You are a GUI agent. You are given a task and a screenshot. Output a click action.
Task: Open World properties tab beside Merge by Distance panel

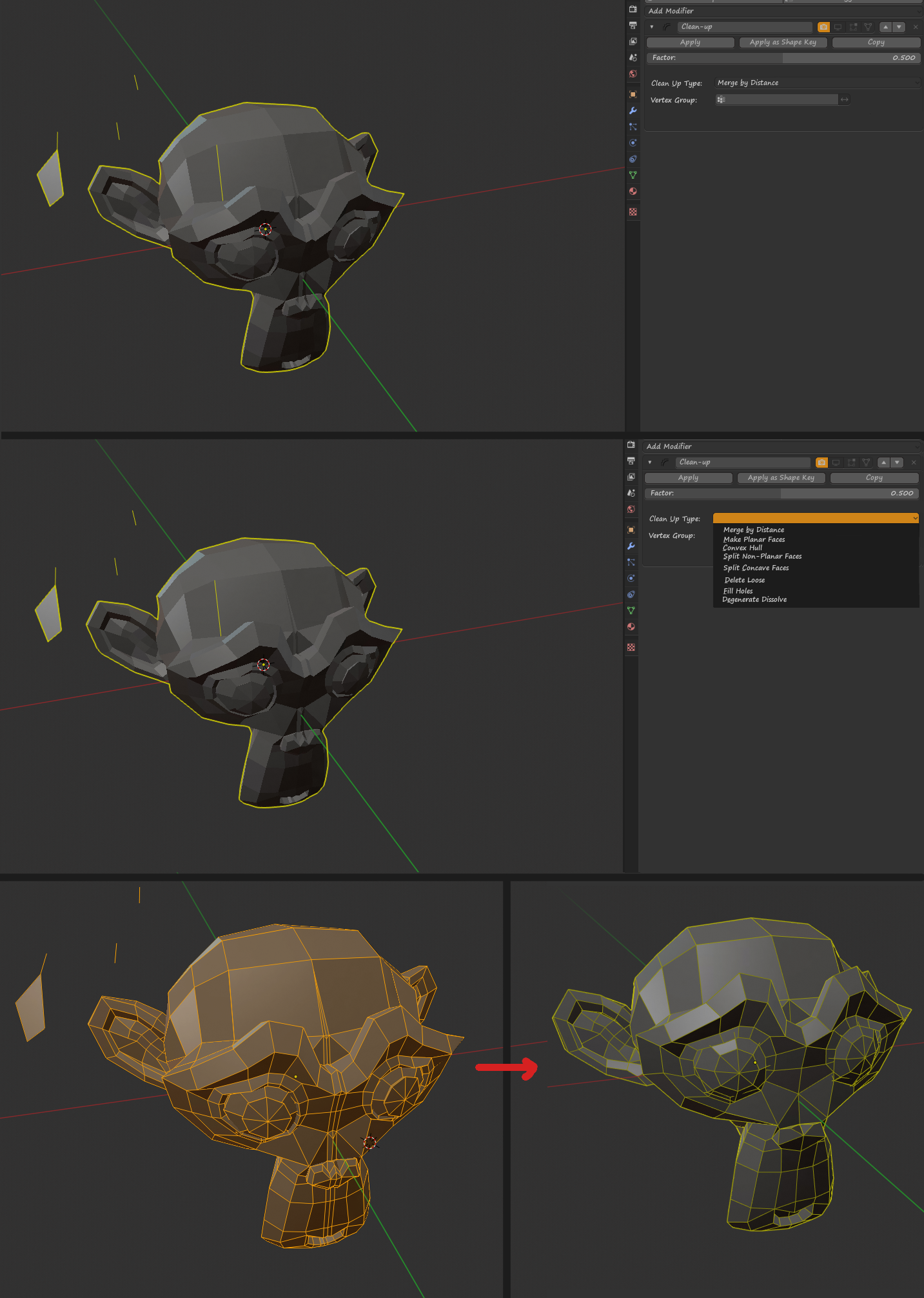pyautogui.click(x=633, y=74)
